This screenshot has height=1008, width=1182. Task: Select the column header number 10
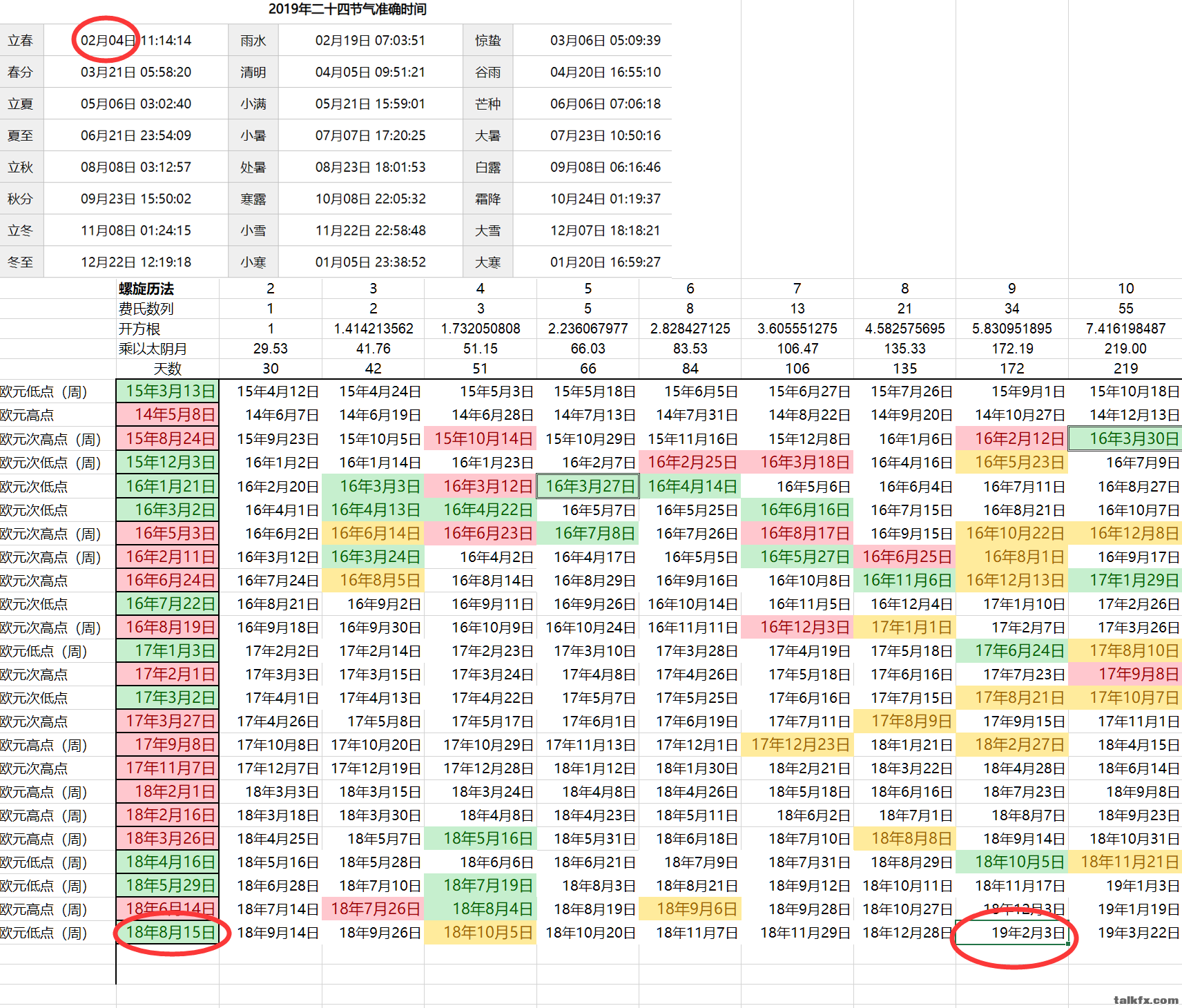[x=1125, y=289]
